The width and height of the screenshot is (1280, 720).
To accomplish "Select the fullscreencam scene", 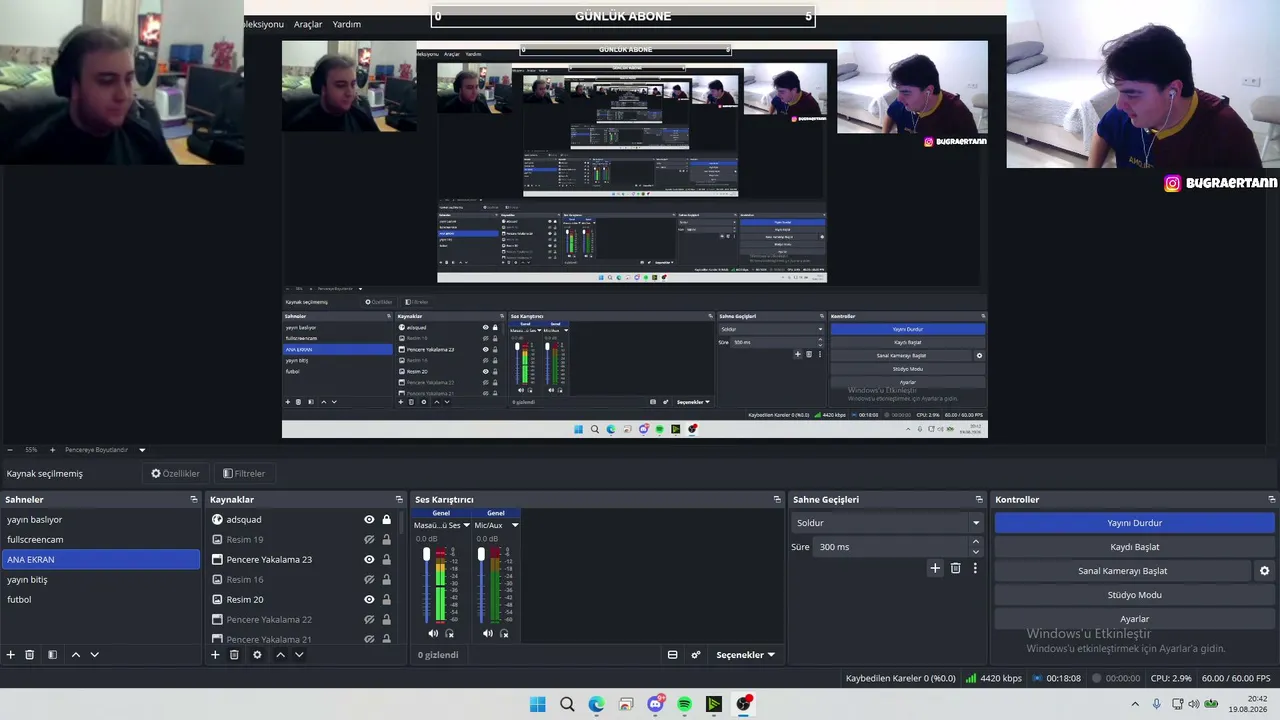I will click(x=101, y=540).
